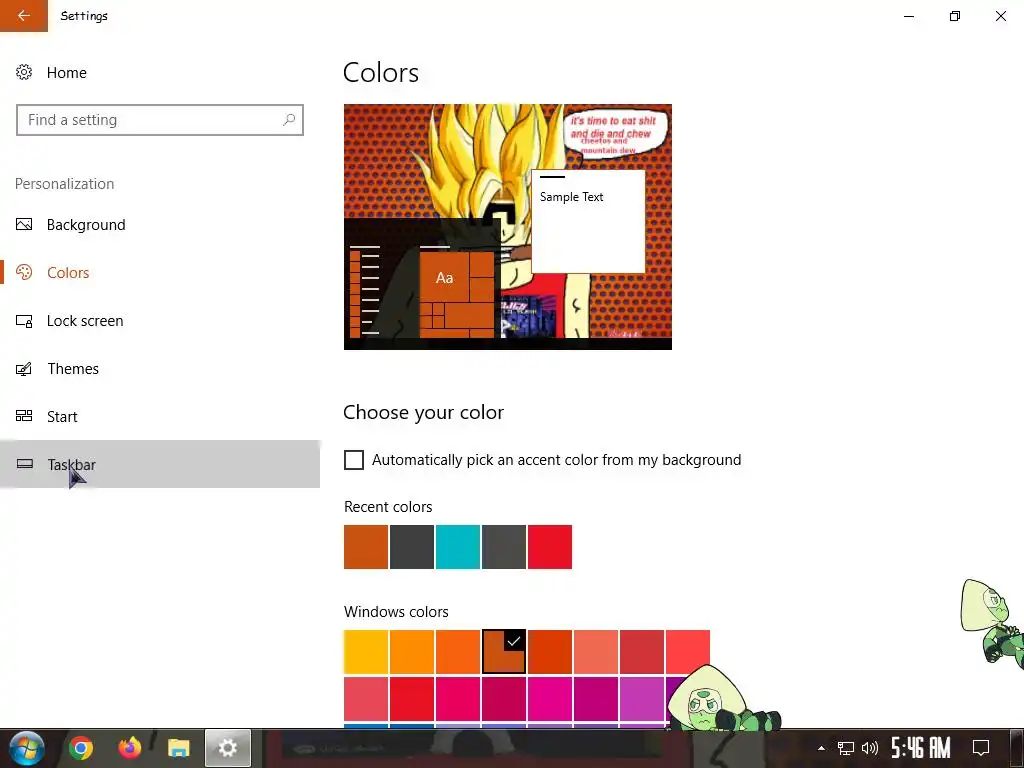1024x768 pixels.
Task: Open the network tray icon
Action: point(846,748)
